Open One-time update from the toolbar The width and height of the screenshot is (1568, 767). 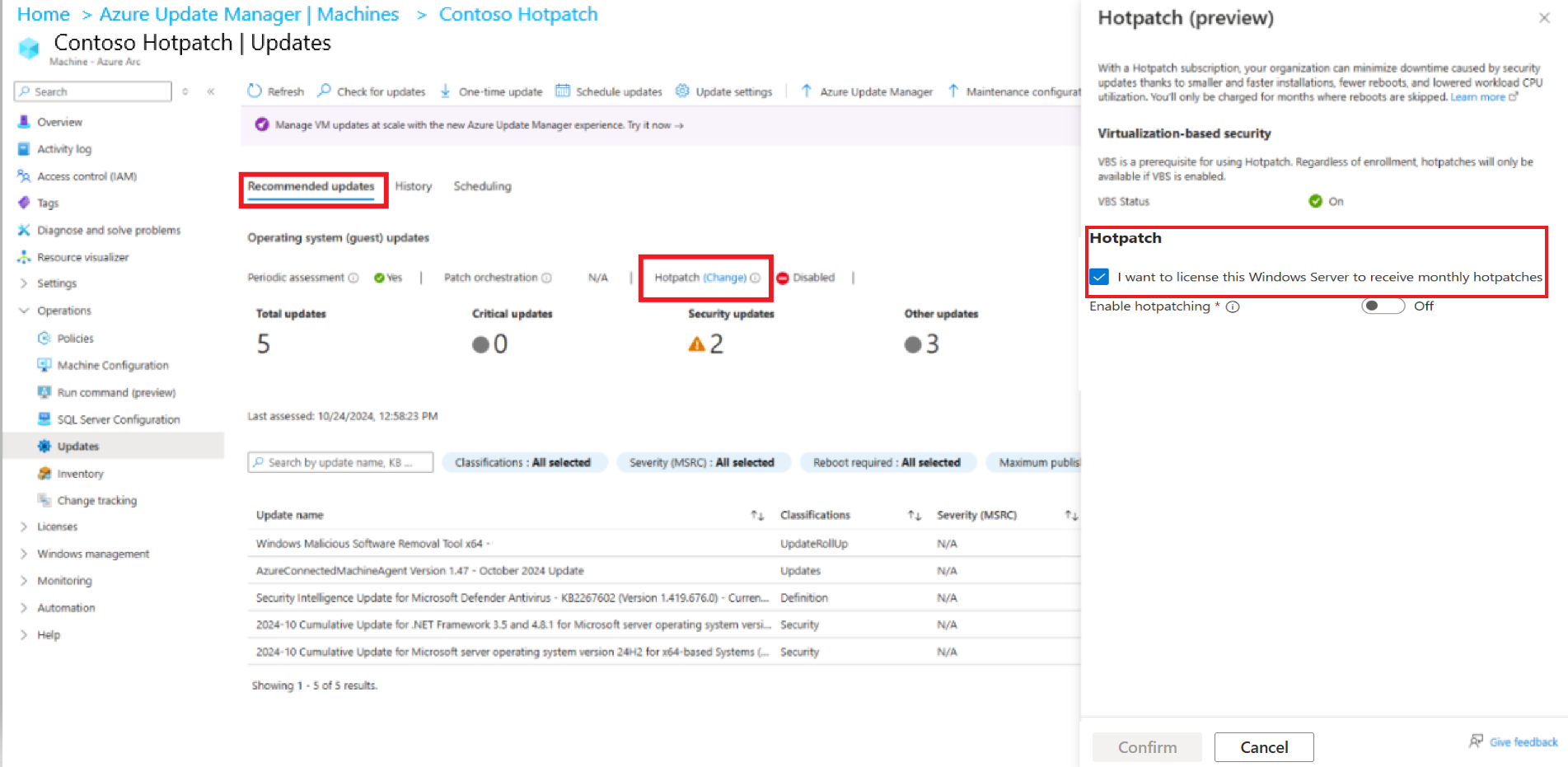point(491,91)
